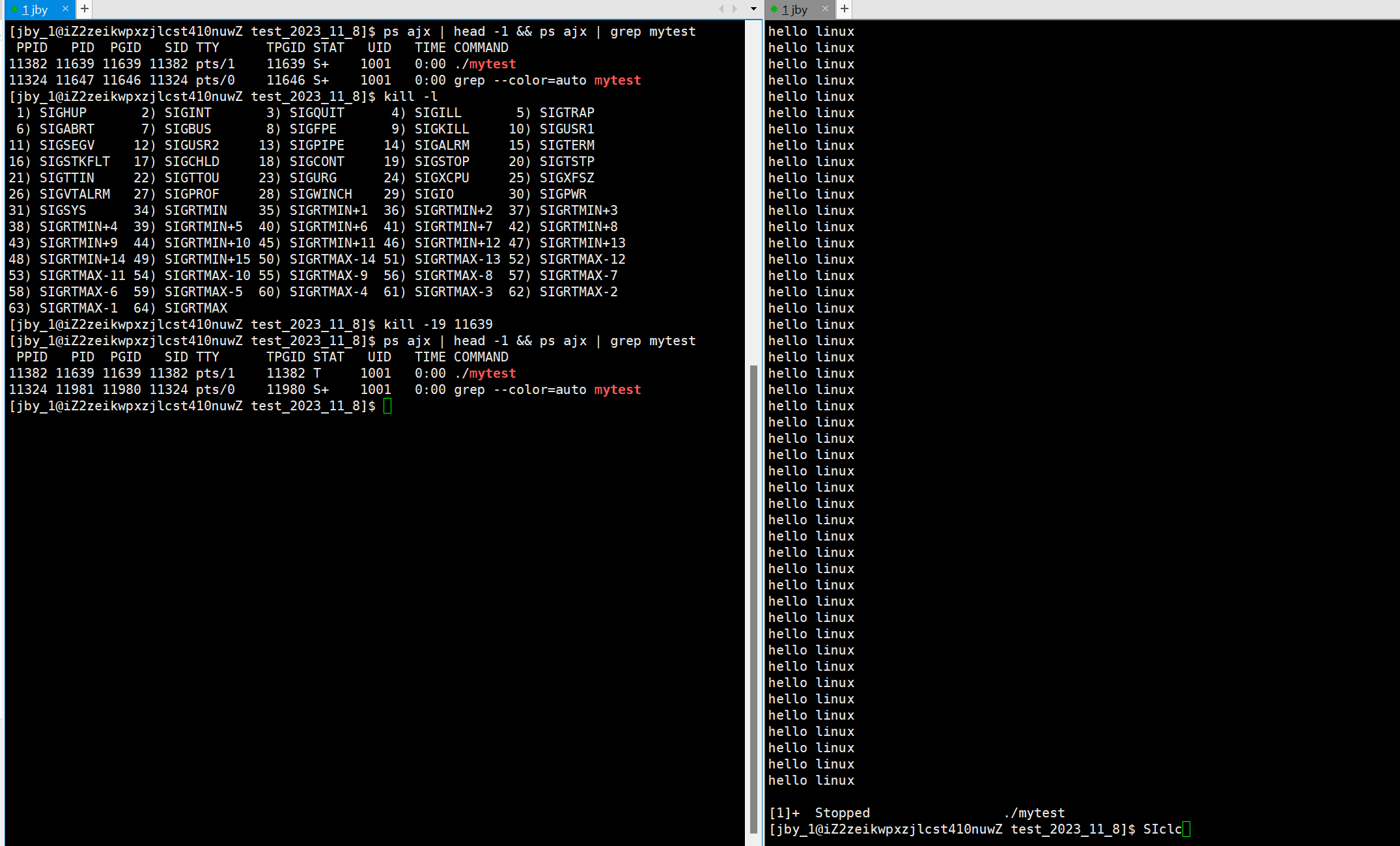Click the 'kill -l' command text
Screen dimensions: 1400x846
click(x=411, y=96)
